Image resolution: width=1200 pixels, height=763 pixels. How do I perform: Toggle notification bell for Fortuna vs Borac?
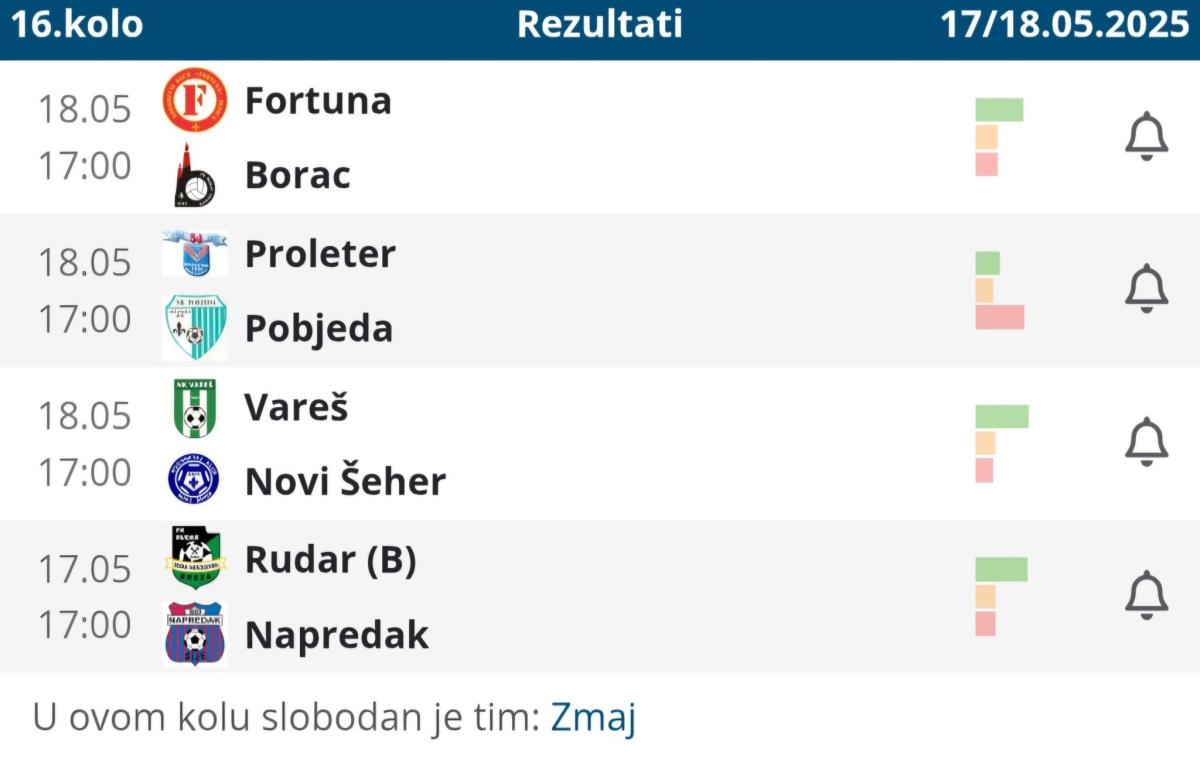click(x=1146, y=137)
